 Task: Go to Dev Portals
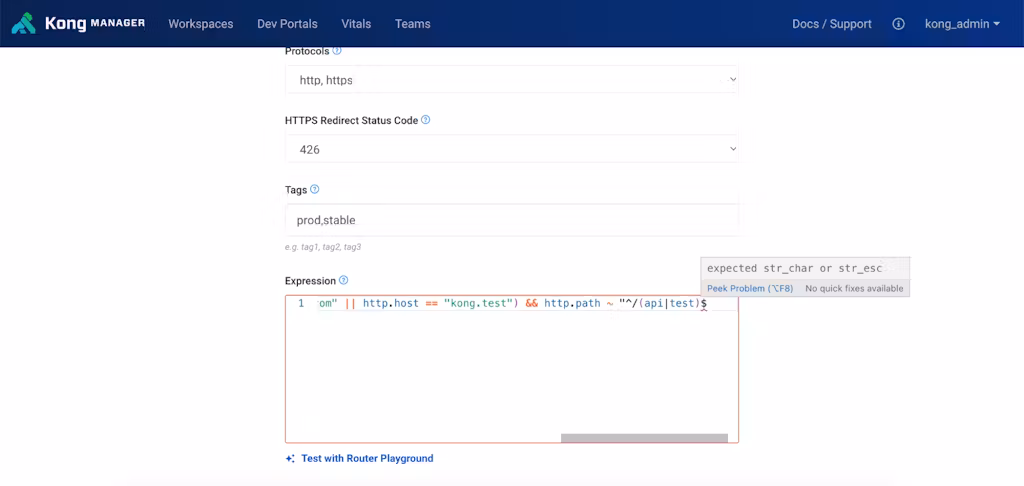click(x=287, y=24)
